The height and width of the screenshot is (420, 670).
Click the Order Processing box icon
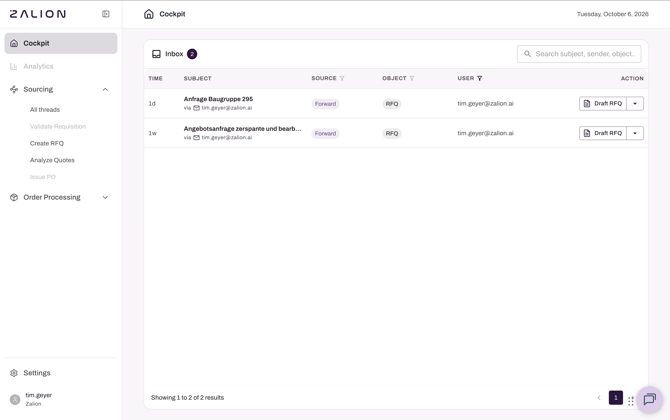(14, 197)
